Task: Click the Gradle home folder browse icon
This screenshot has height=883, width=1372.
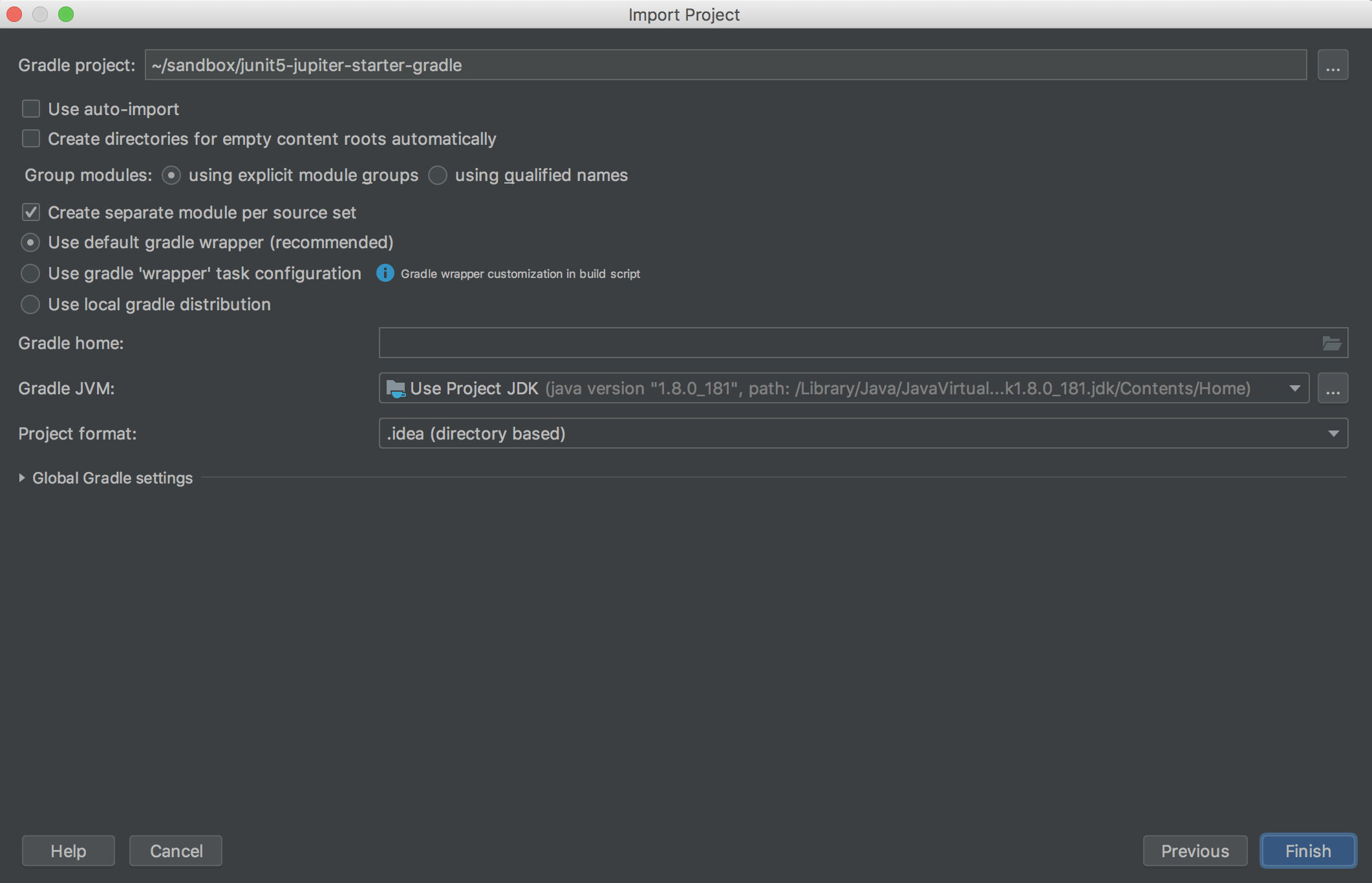Action: pyautogui.click(x=1331, y=343)
